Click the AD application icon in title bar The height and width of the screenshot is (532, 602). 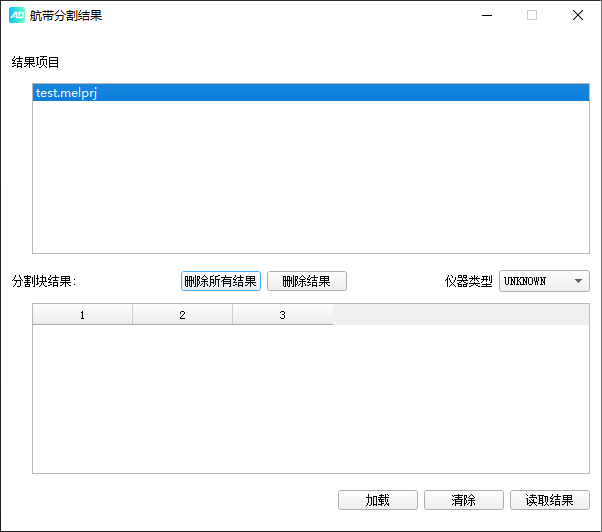[x=17, y=15]
